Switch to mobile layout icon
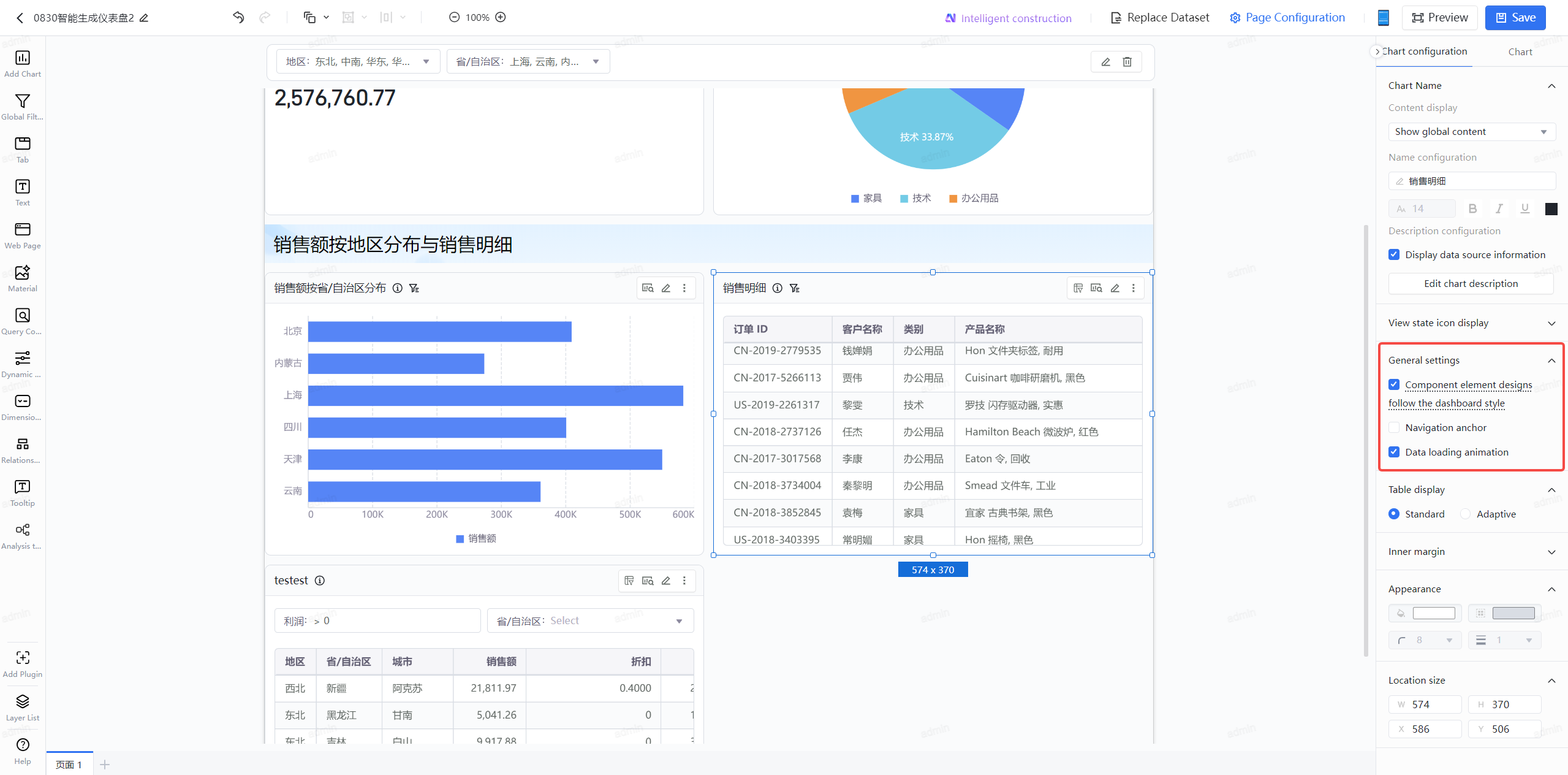 click(x=1383, y=18)
